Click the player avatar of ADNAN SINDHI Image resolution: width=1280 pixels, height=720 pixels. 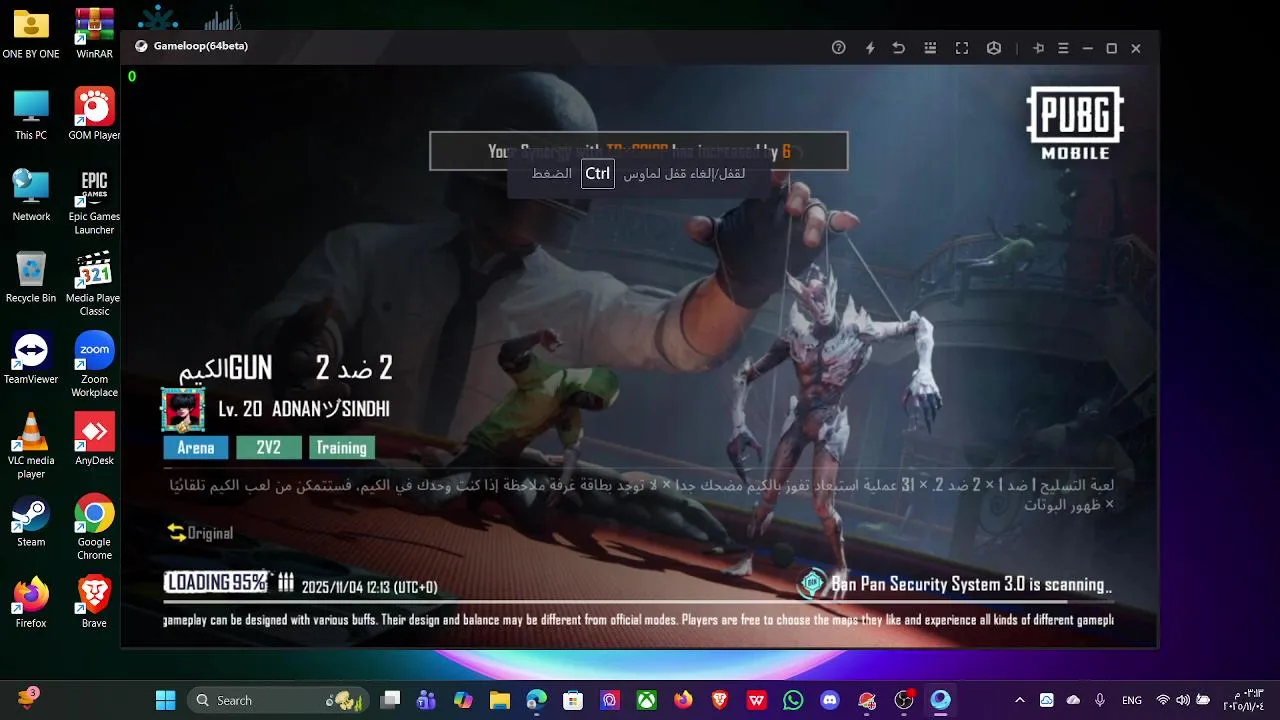click(183, 410)
